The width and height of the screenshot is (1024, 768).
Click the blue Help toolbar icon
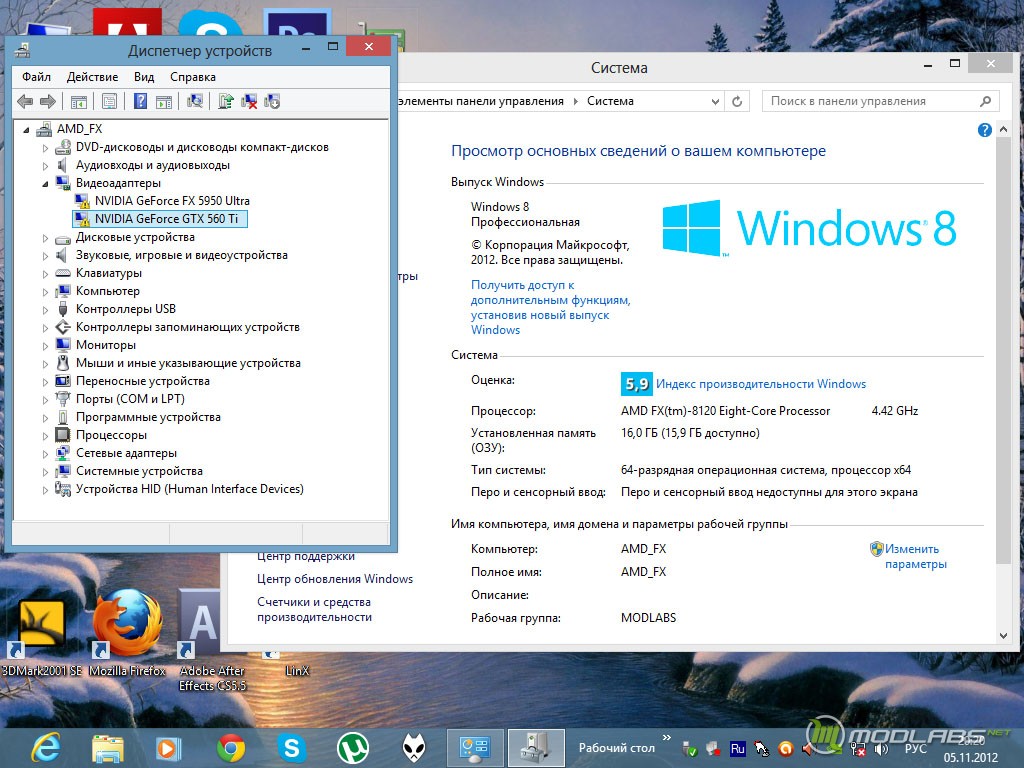140,101
